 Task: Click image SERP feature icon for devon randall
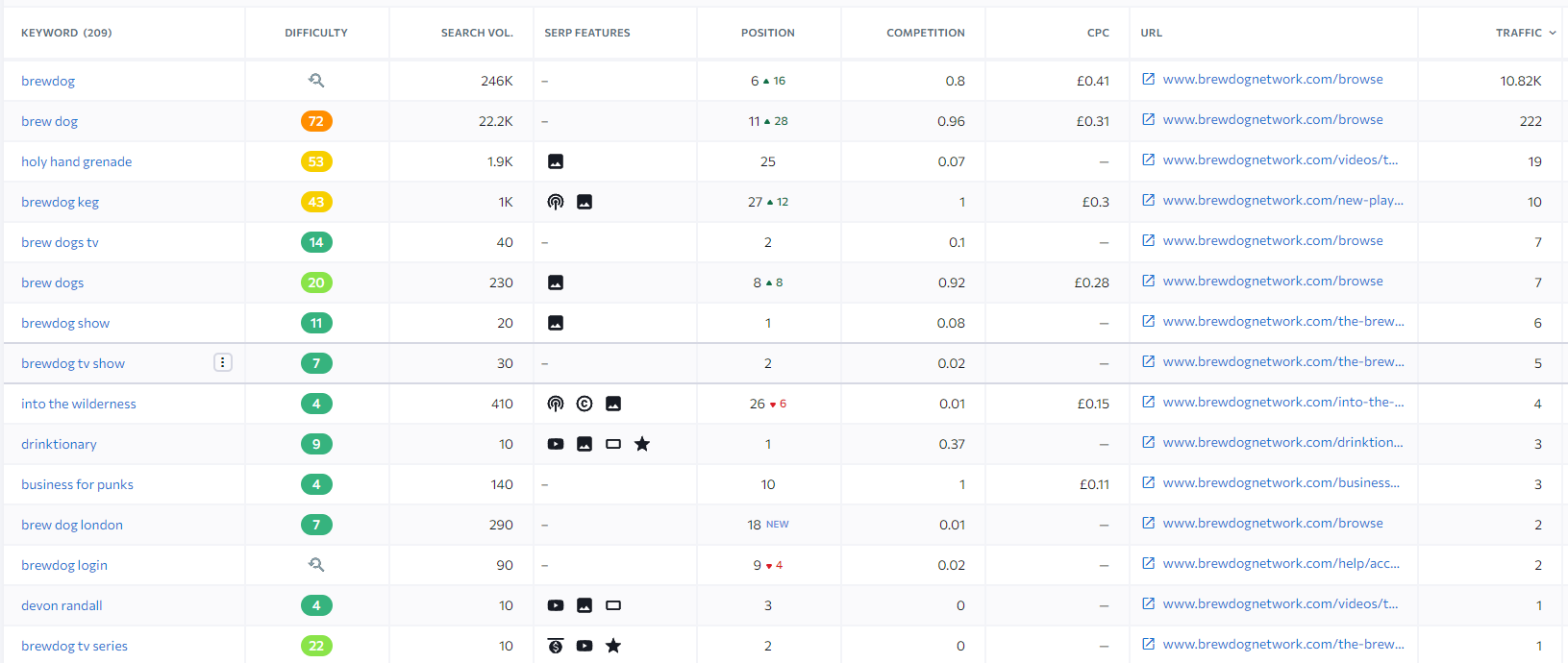coord(585,605)
